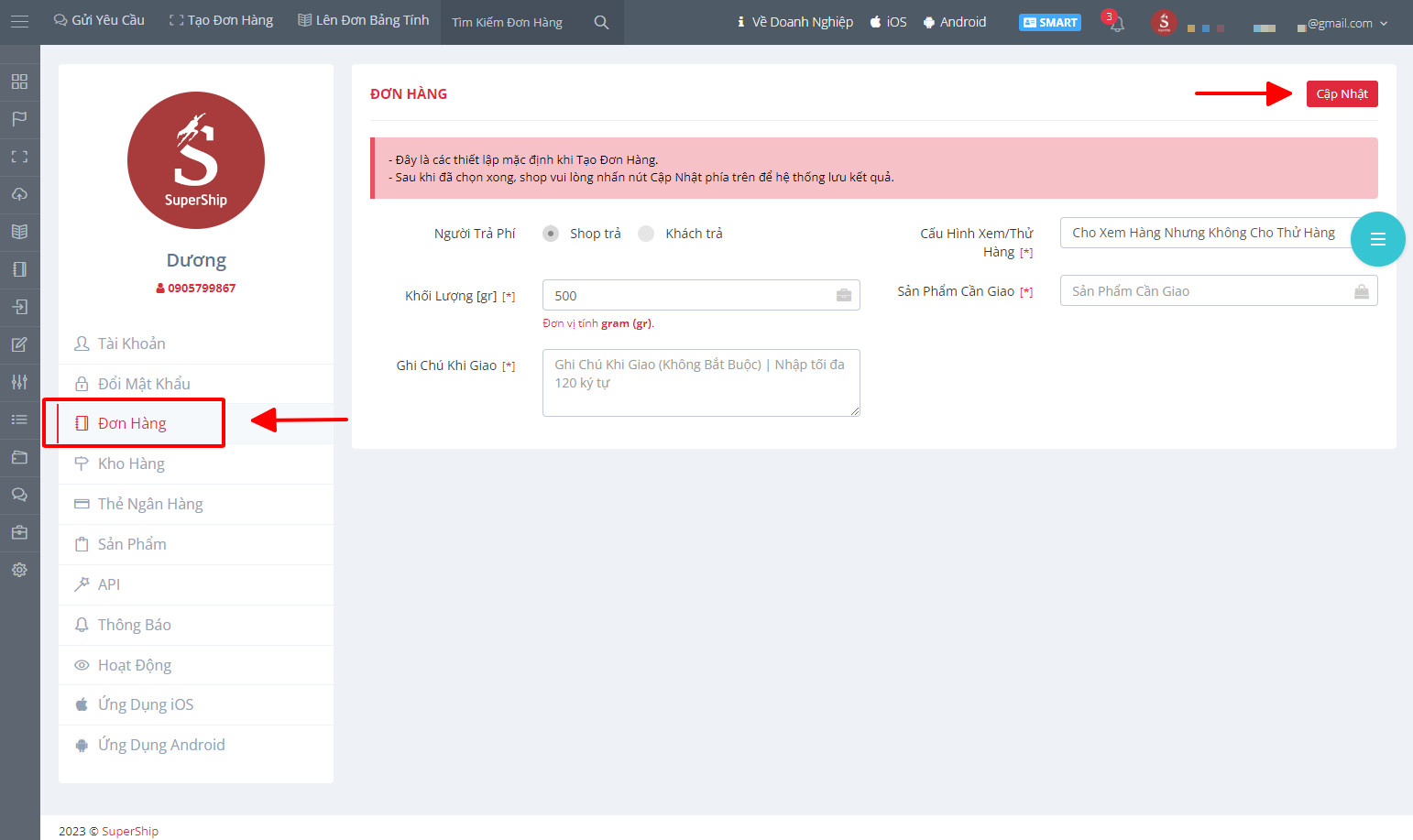Open the Đổi Mật Khẩu section

point(196,384)
